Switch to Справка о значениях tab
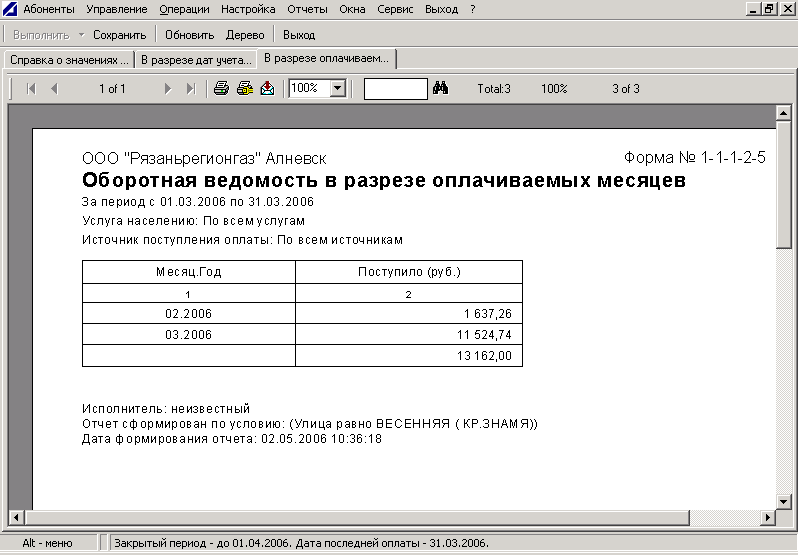Screen dimensions: 800x556 [69, 60]
